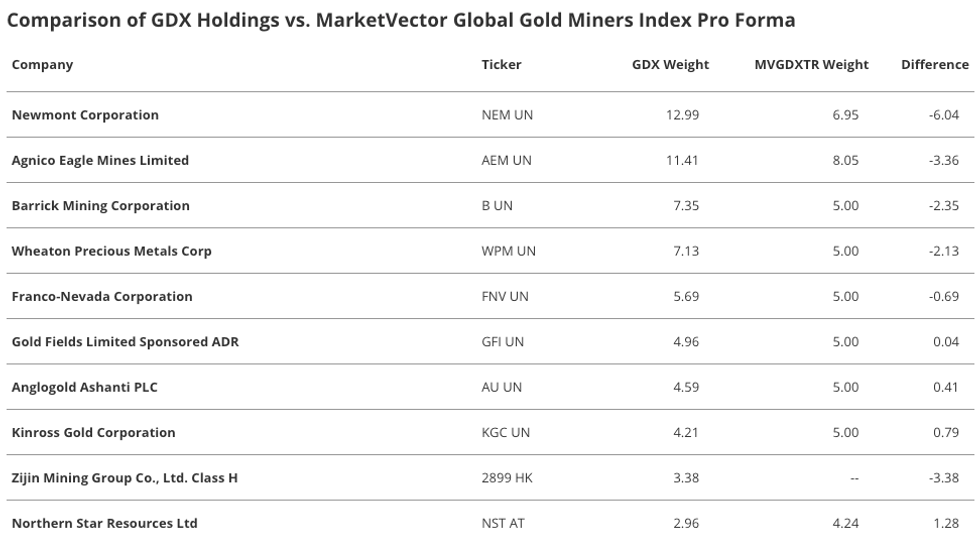Click the table title heading text
Image resolution: width=980 pixels, height=542 pixels.
click(x=401, y=20)
